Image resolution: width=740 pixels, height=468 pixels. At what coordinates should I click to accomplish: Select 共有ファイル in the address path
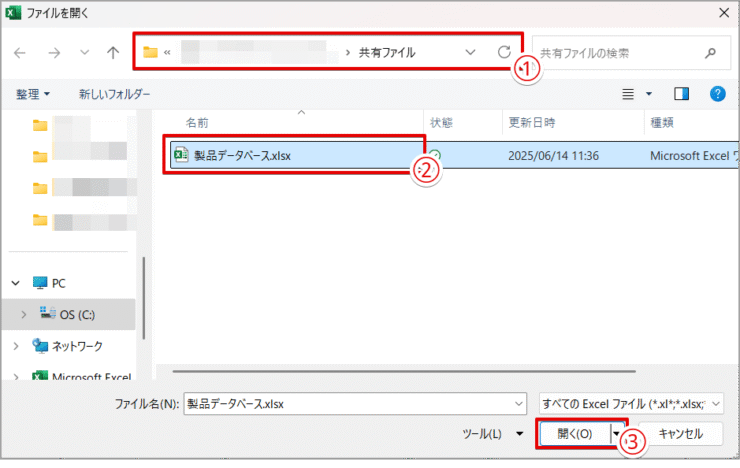[x=387, y=52]
